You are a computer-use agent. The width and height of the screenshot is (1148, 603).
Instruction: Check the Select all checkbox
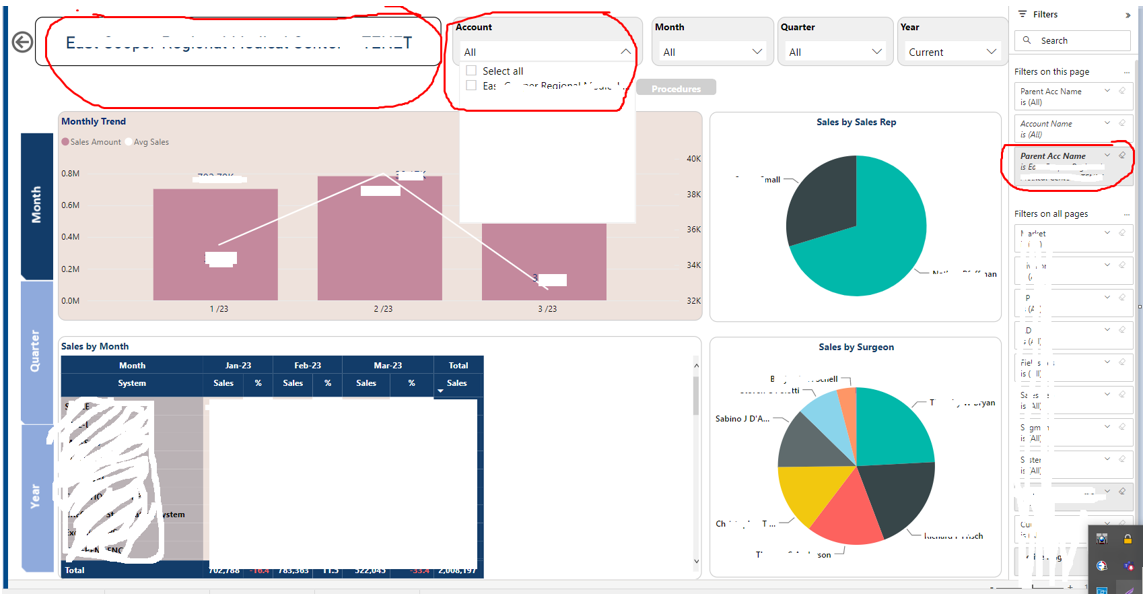472,70
